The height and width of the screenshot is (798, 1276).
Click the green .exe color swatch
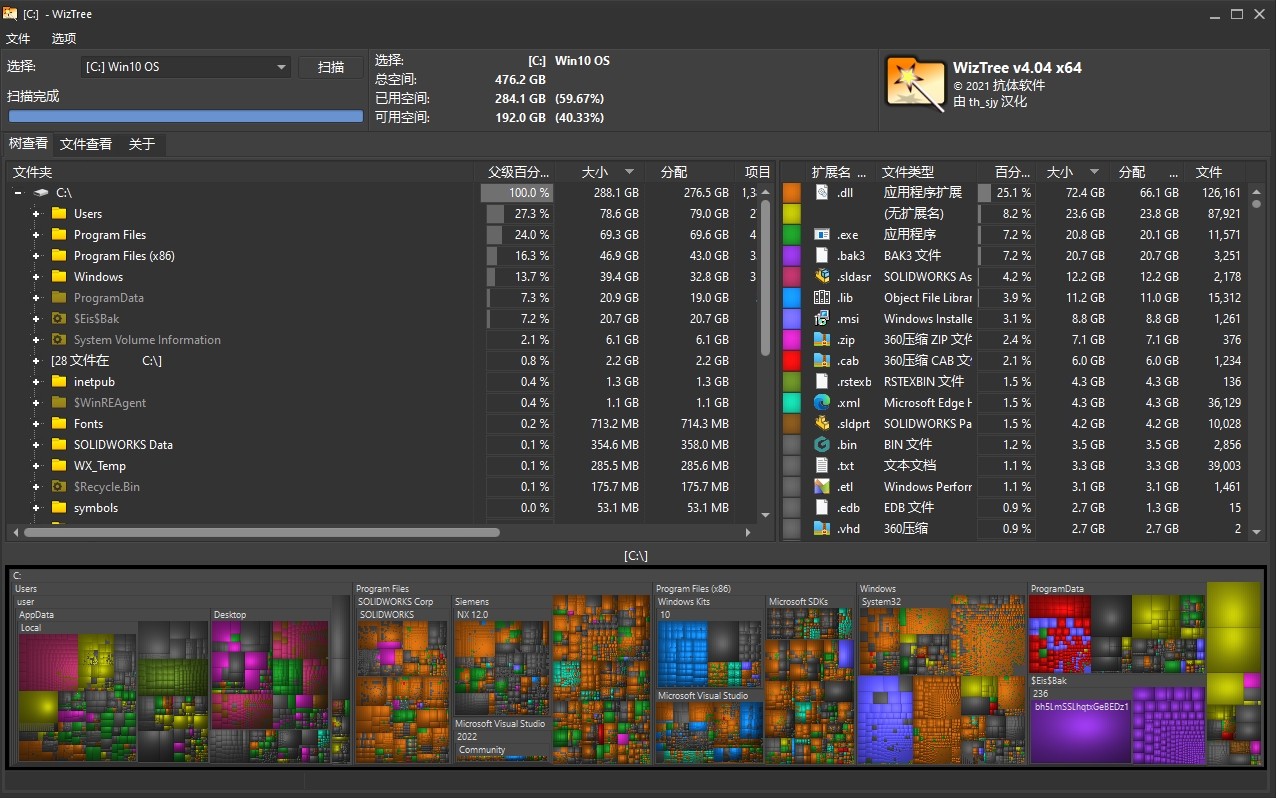click(792, 235)
